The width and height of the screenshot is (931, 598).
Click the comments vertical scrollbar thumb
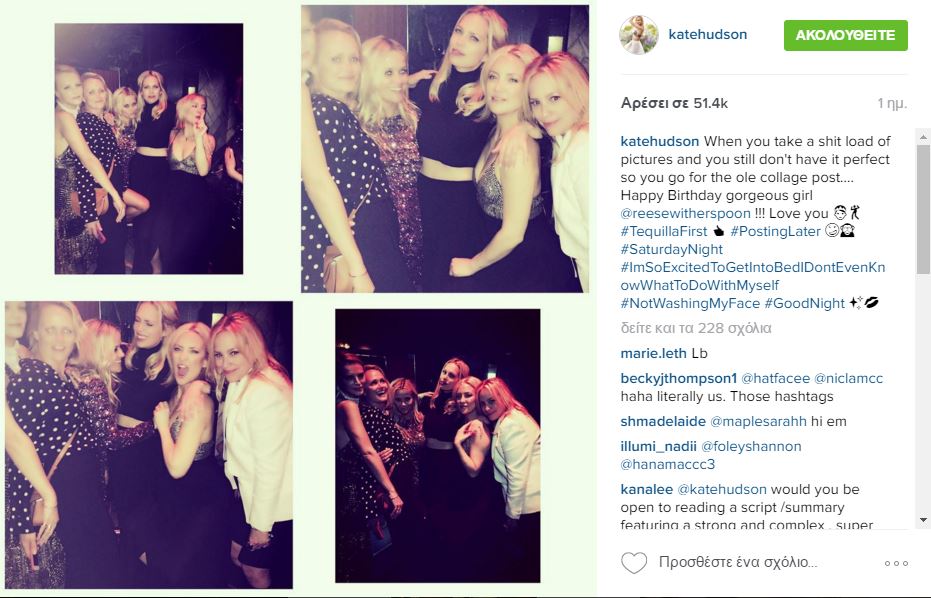(923, 208)
